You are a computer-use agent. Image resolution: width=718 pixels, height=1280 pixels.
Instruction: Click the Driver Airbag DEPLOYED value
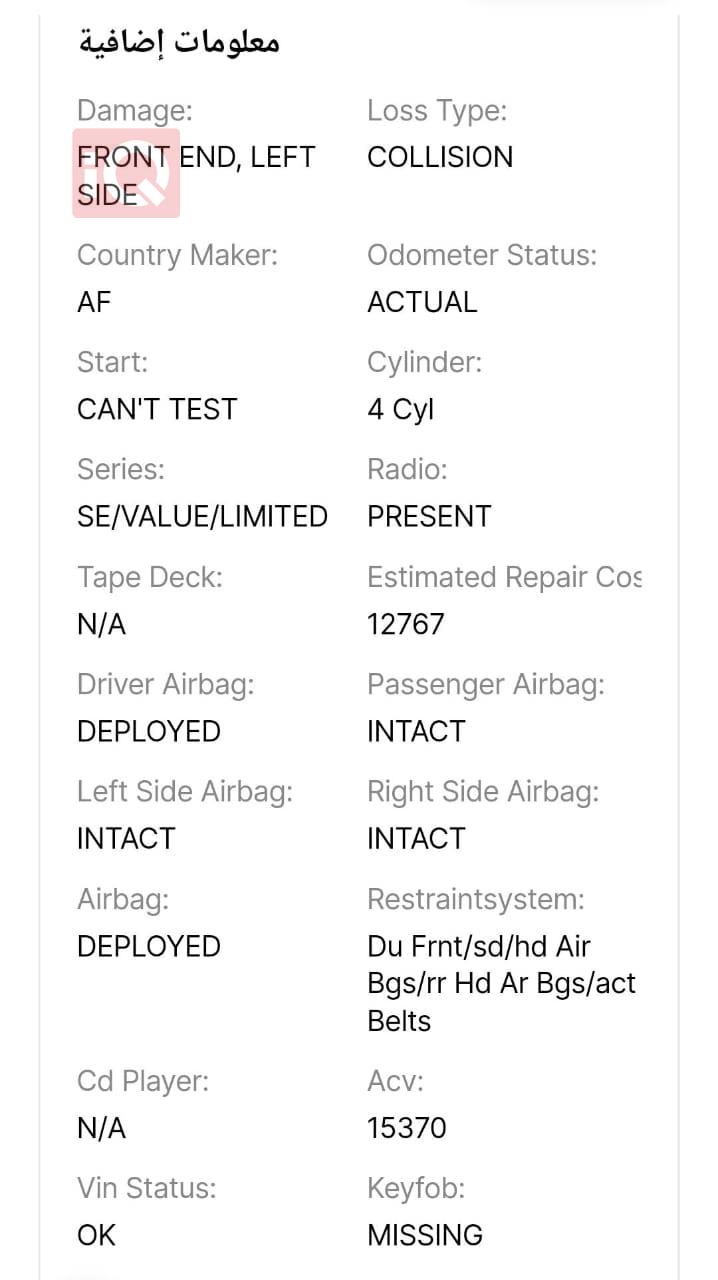coord(149,731)
